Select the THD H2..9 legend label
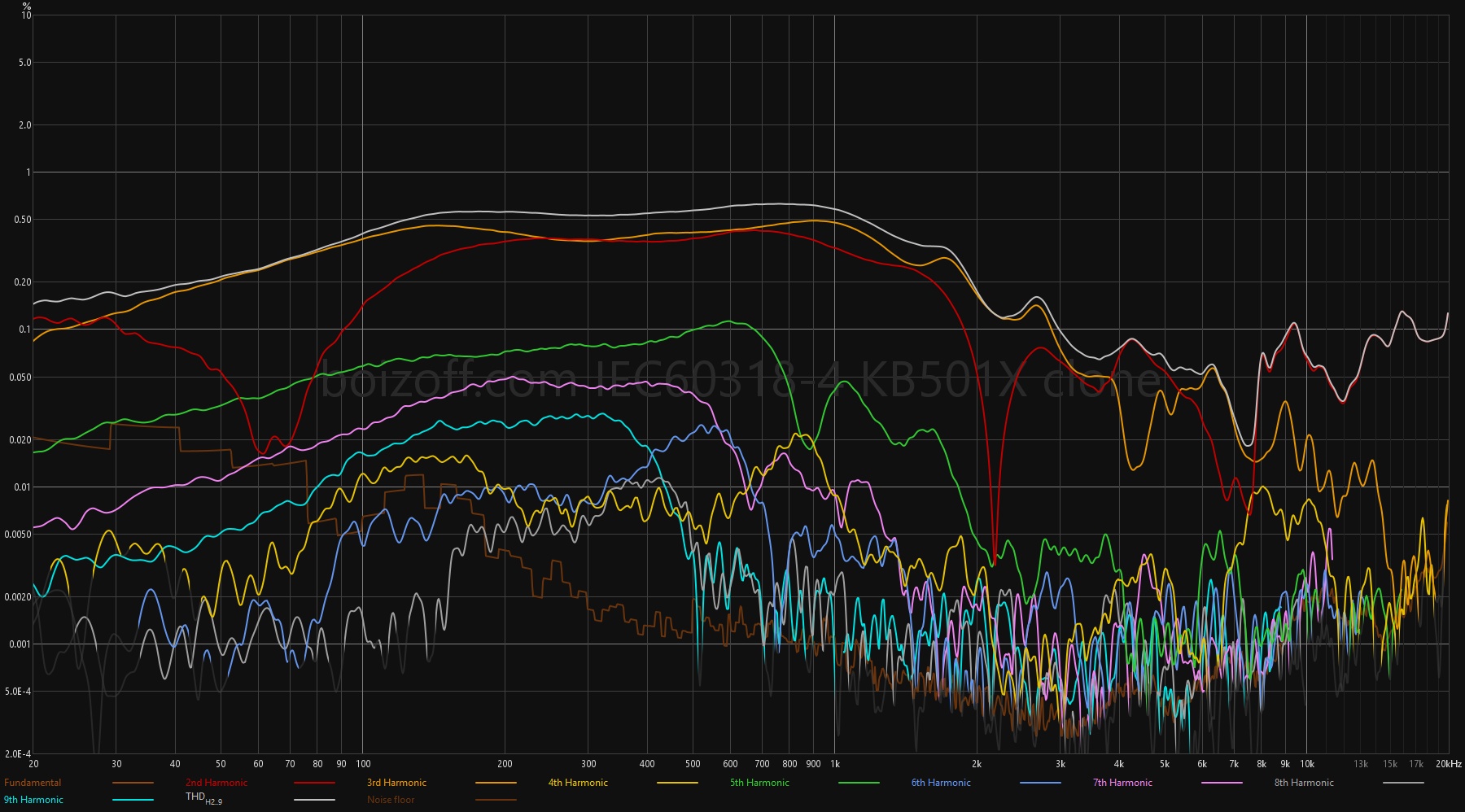The height and width of the screenshot is (812, 1465). (x=203, y=799)
